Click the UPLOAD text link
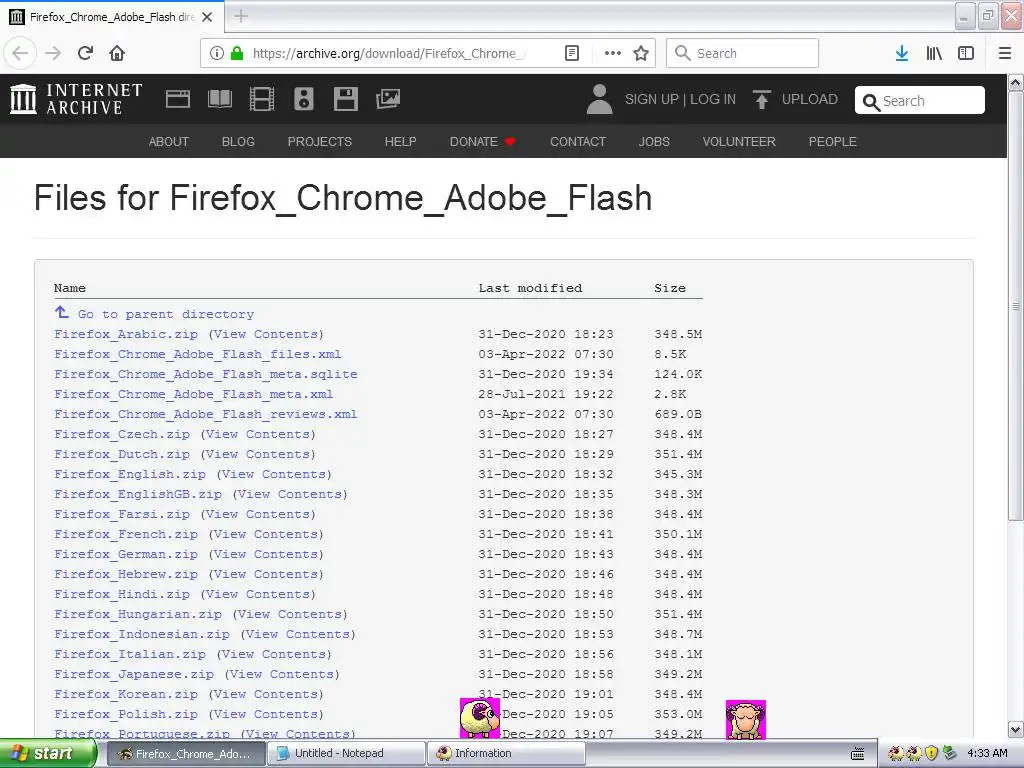The height and width of the screenshot is (768, 1024). click(x=810, y=99)
